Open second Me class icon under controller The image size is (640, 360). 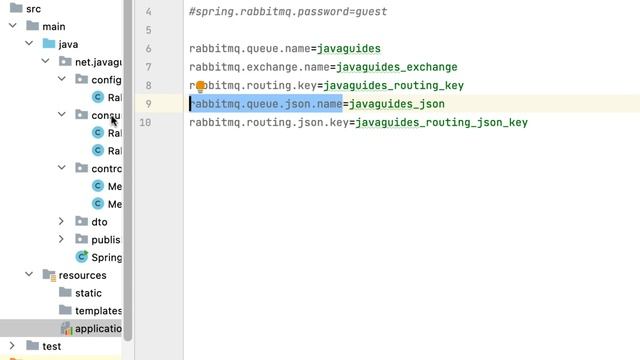[x=98, y=203]
